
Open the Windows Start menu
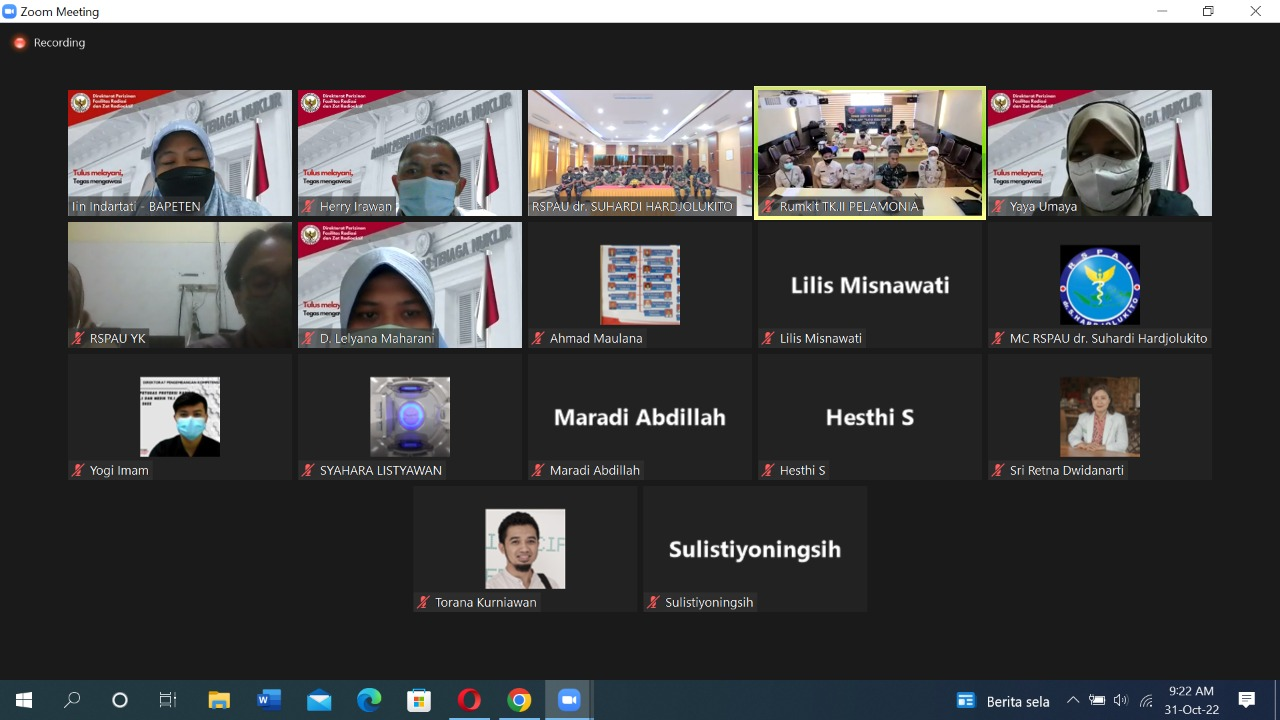pyautogui.click(x=24, y=700)
